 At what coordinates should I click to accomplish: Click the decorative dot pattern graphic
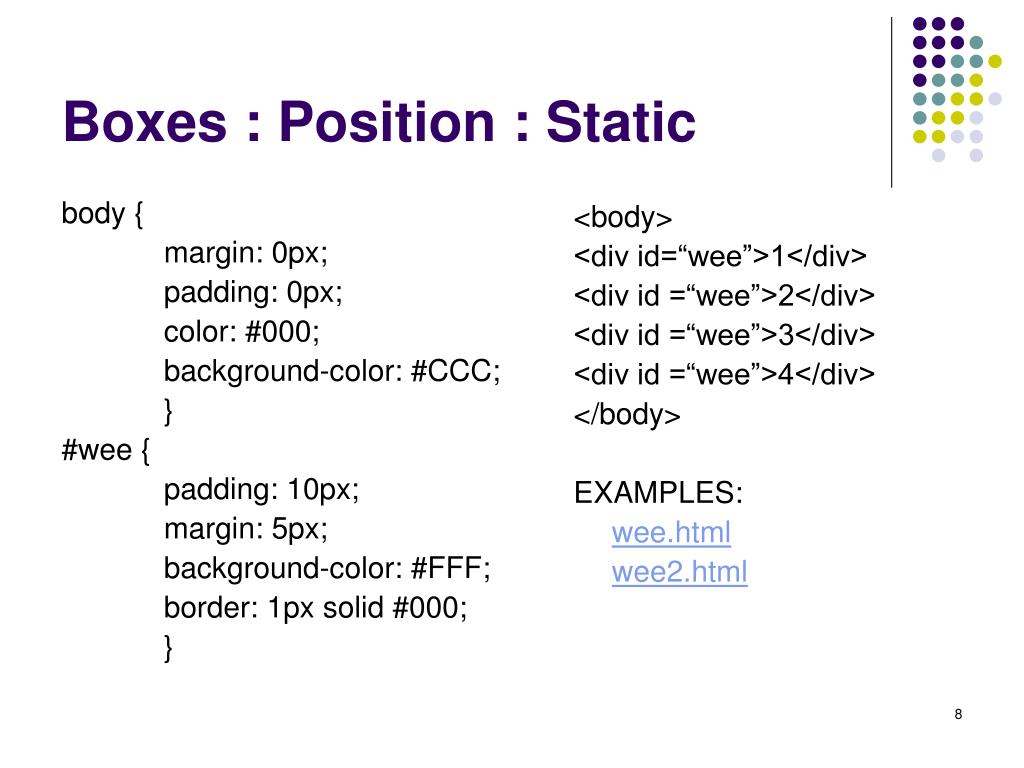pyautogui.click(x=957, y=89)
